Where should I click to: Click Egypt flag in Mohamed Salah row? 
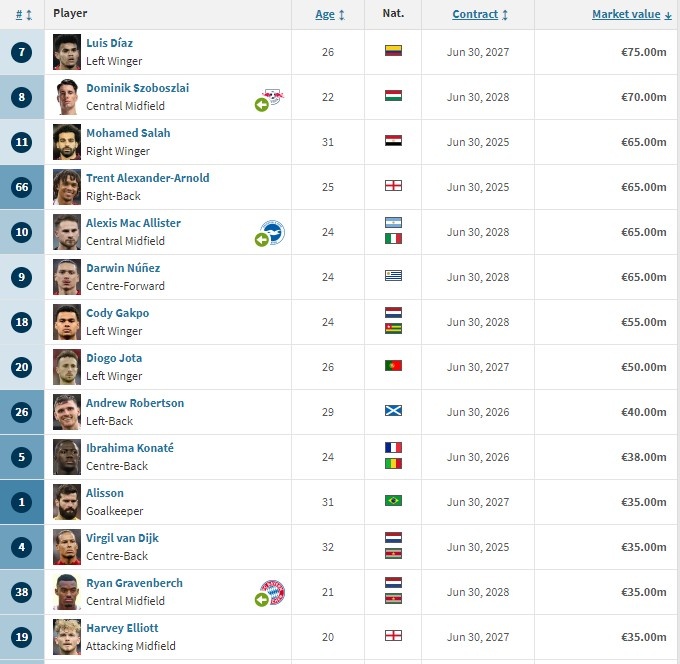393,141
